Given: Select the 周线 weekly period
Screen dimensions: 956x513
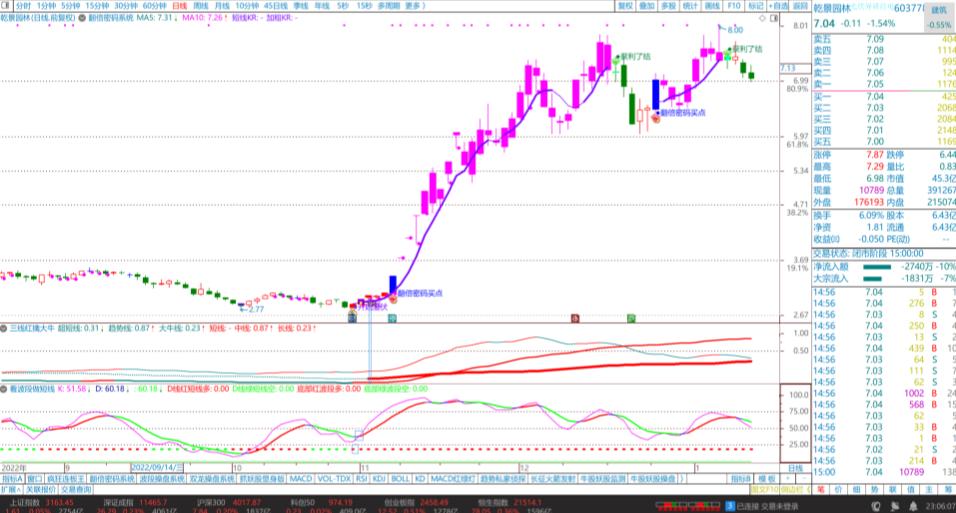Looking at the screenshot, I should (201, 5).
